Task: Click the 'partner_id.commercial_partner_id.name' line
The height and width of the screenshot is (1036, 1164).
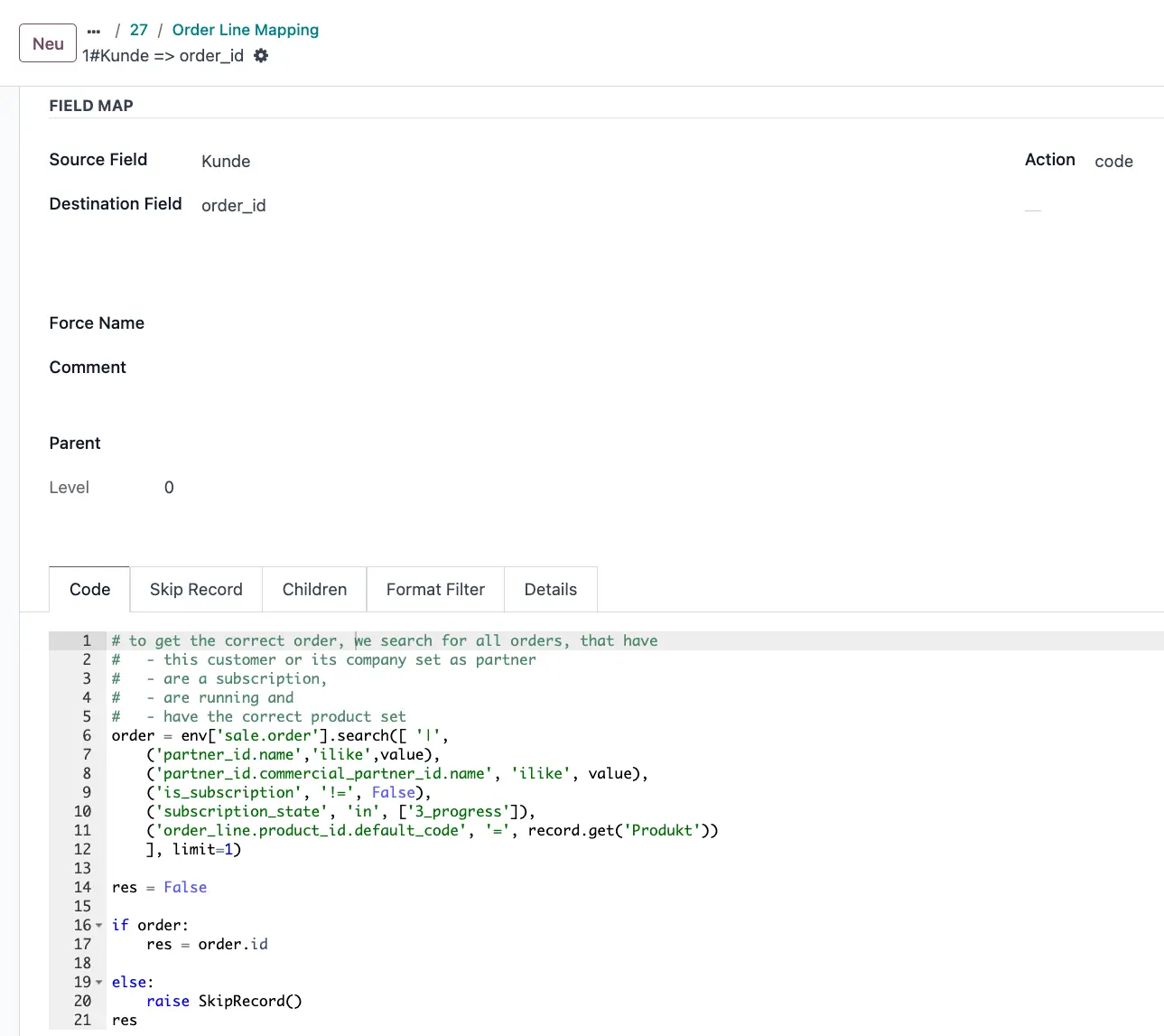Action: point(397,773)
